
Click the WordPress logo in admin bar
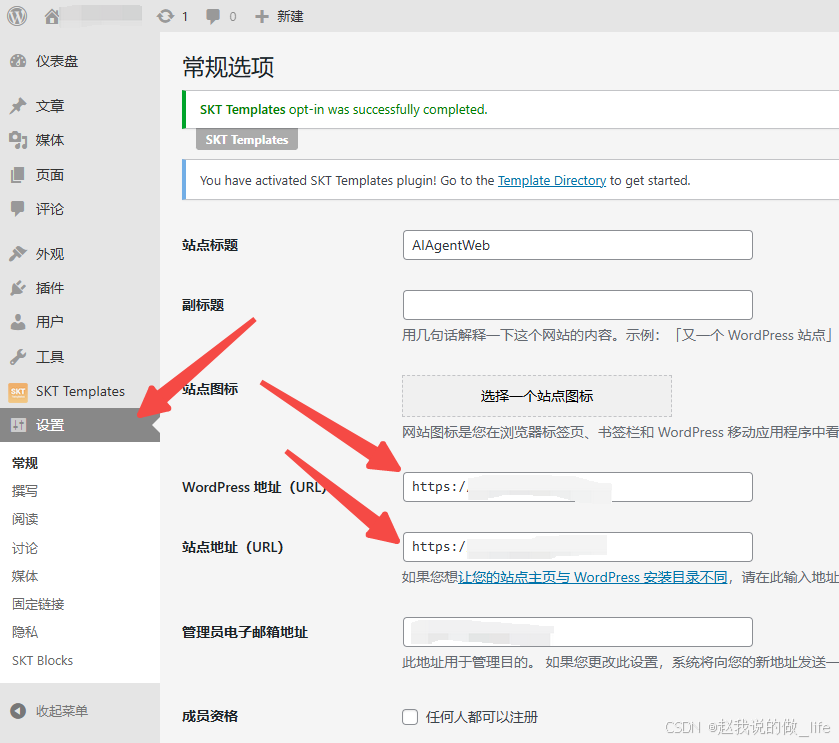tap(17, 16)
